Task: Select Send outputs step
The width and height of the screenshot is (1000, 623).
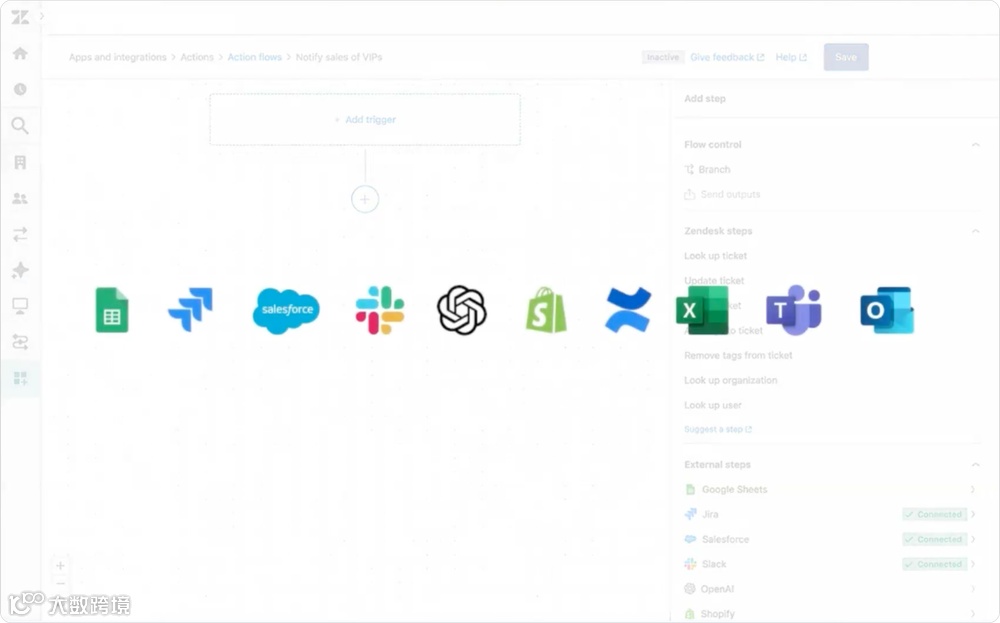Action: tap(722, 194)
